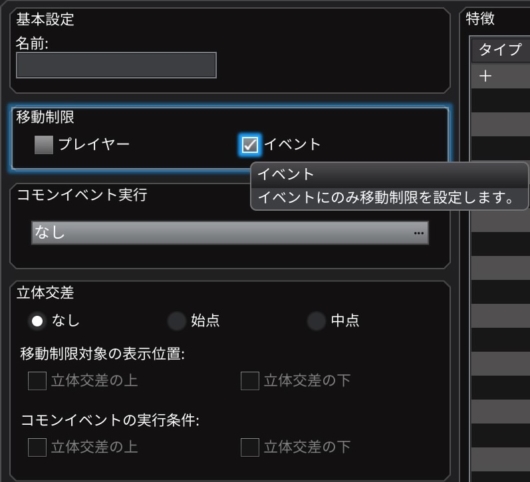Image resolution: width=530 pixels, height=482 pixels.
Task: Check 立体交差の上 under コモンイベントの実行条件
Action: (x=37, y=447)
